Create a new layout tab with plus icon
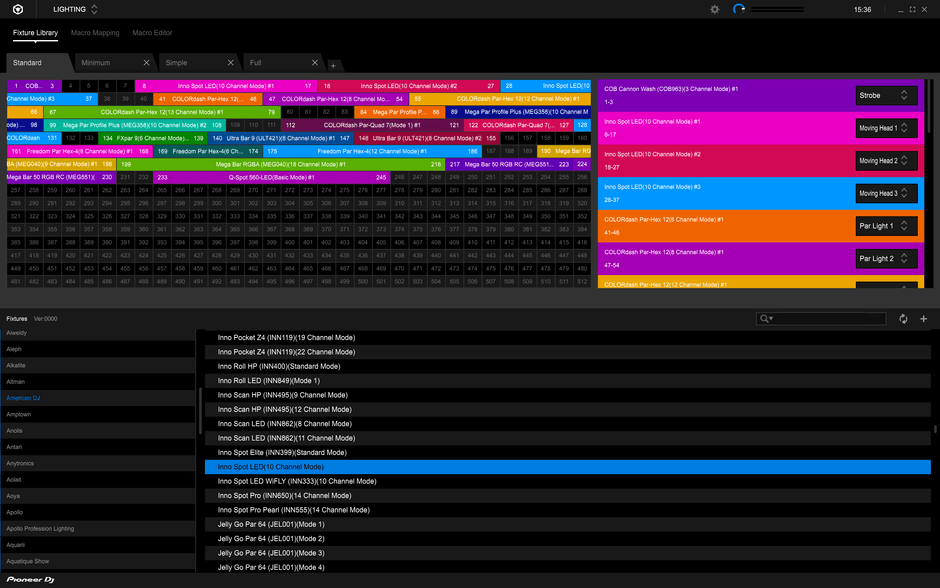Viewport: 940px width, 588px height. pyautogui.click(x=333, y=62)
